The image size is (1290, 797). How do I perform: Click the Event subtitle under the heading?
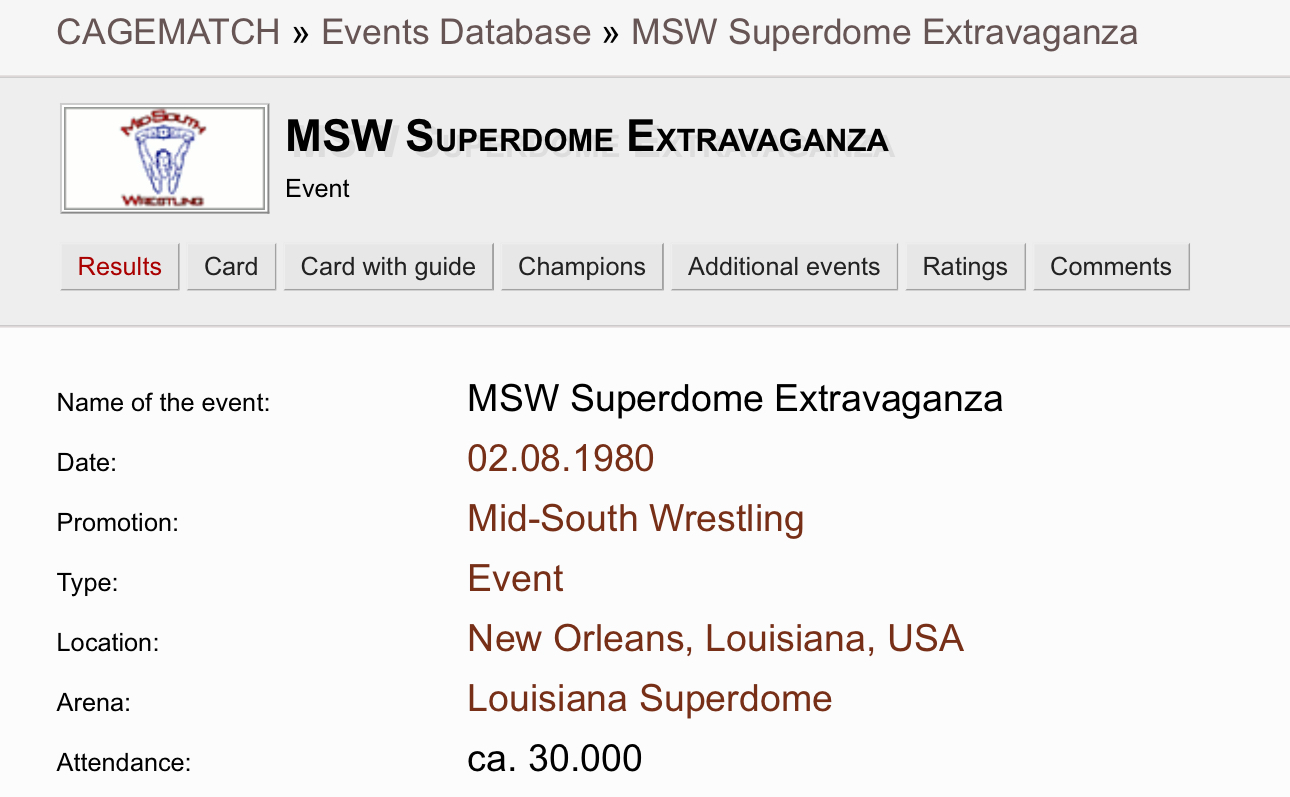318,189
